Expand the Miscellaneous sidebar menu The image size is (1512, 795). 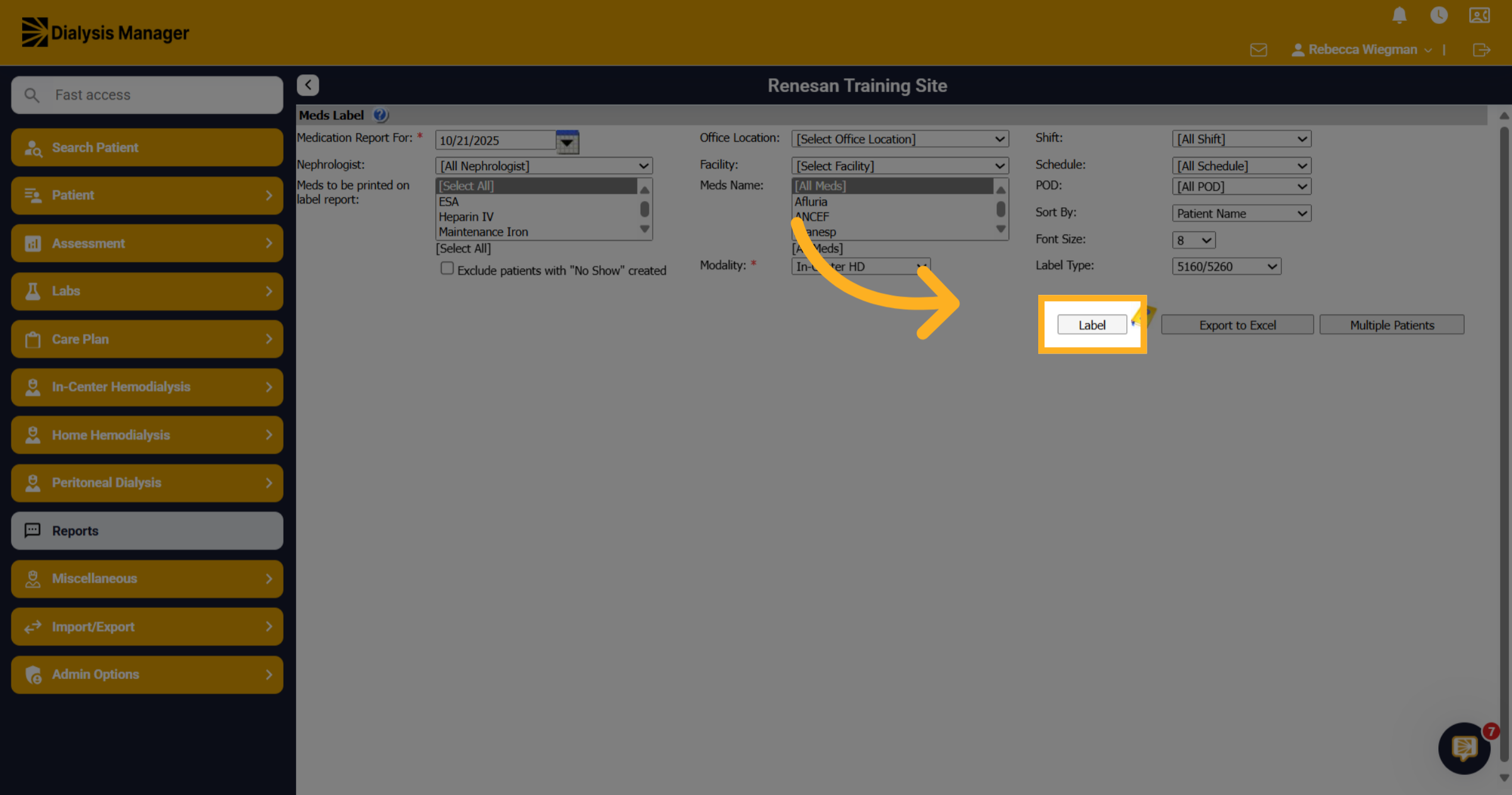pyautogui.click(x=147, y=578)
